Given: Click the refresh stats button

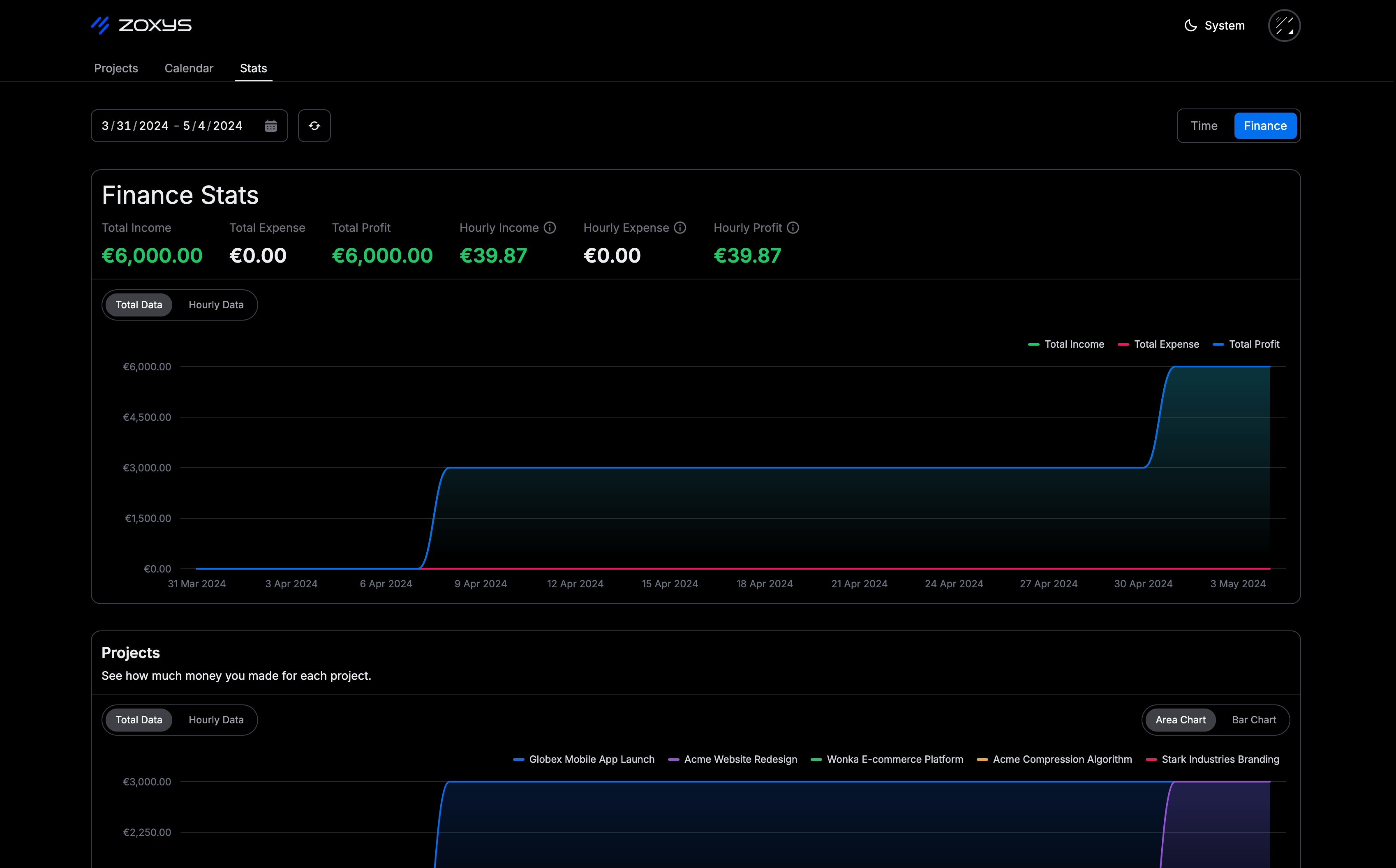Looking at the screenshot, I should click(314, 126).
